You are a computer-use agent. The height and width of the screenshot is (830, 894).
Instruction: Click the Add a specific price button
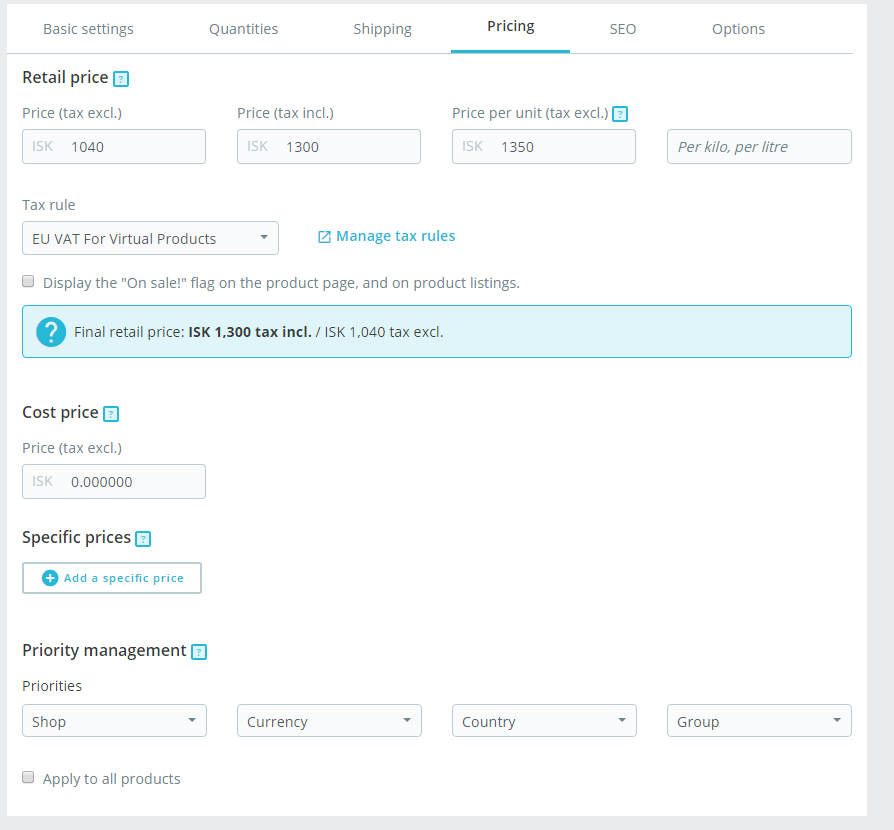pos(112,578)
